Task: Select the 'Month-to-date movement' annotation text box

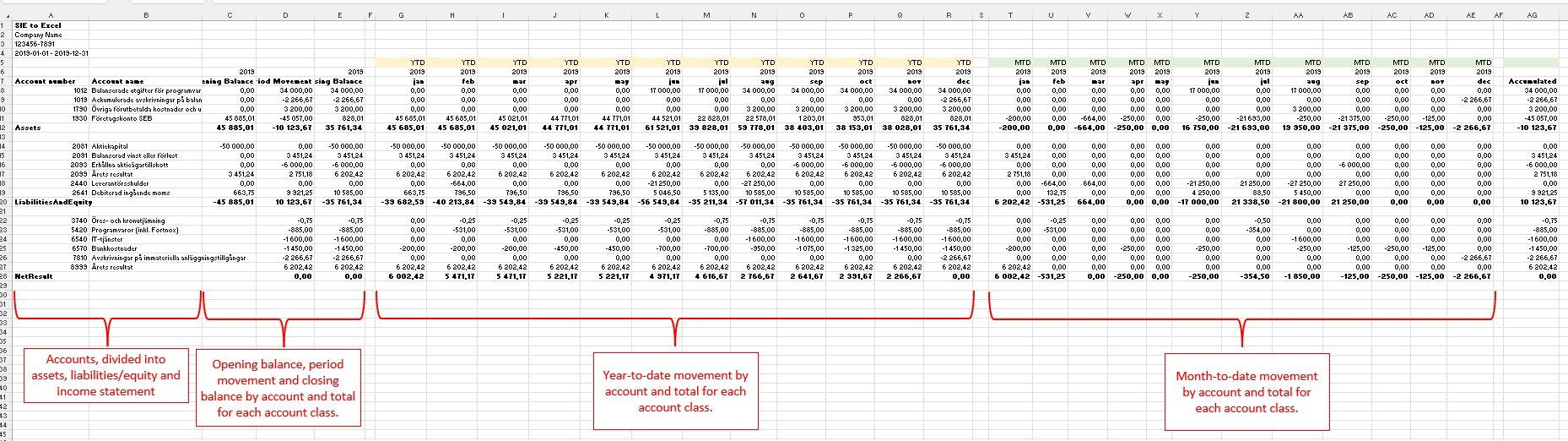Action: [1246, 392]
